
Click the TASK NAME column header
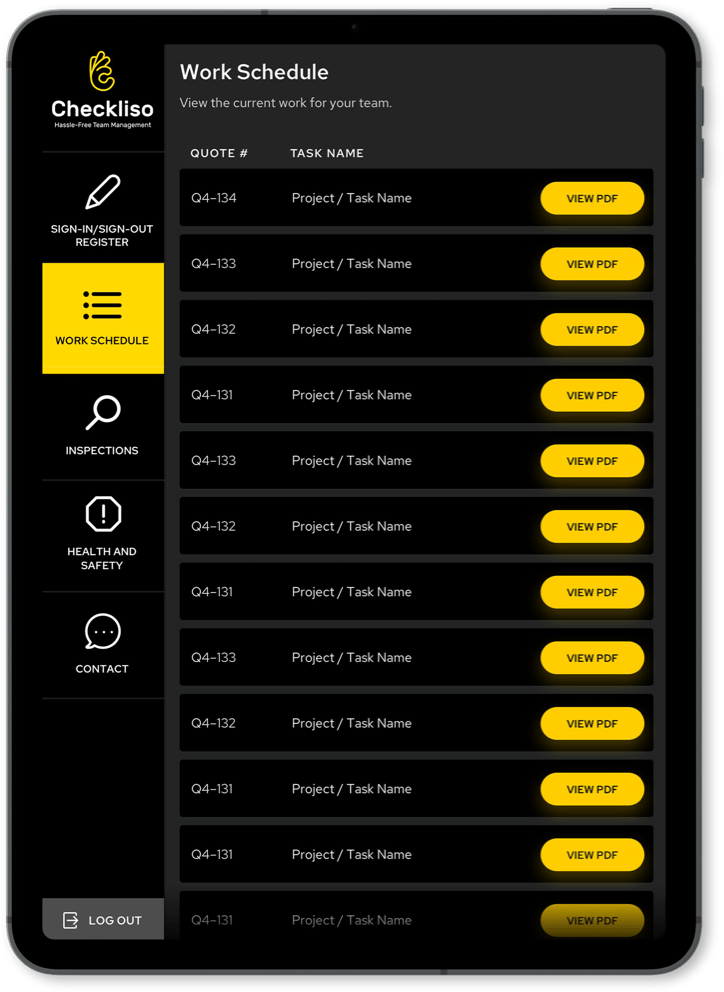click(x=327, y=153)
